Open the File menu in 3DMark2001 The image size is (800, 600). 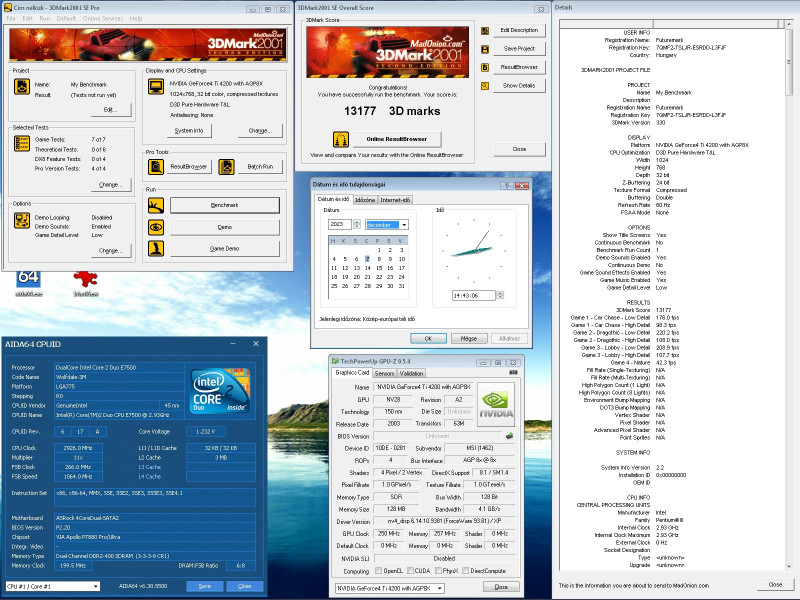pos(11,18)
